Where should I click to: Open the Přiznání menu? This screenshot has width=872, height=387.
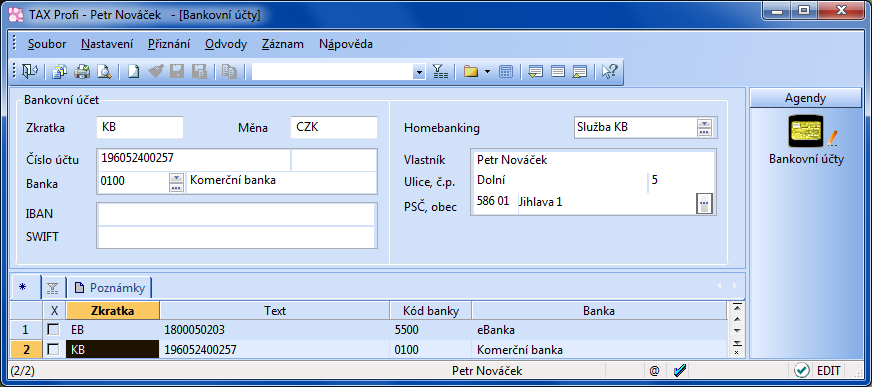(169, 44)
